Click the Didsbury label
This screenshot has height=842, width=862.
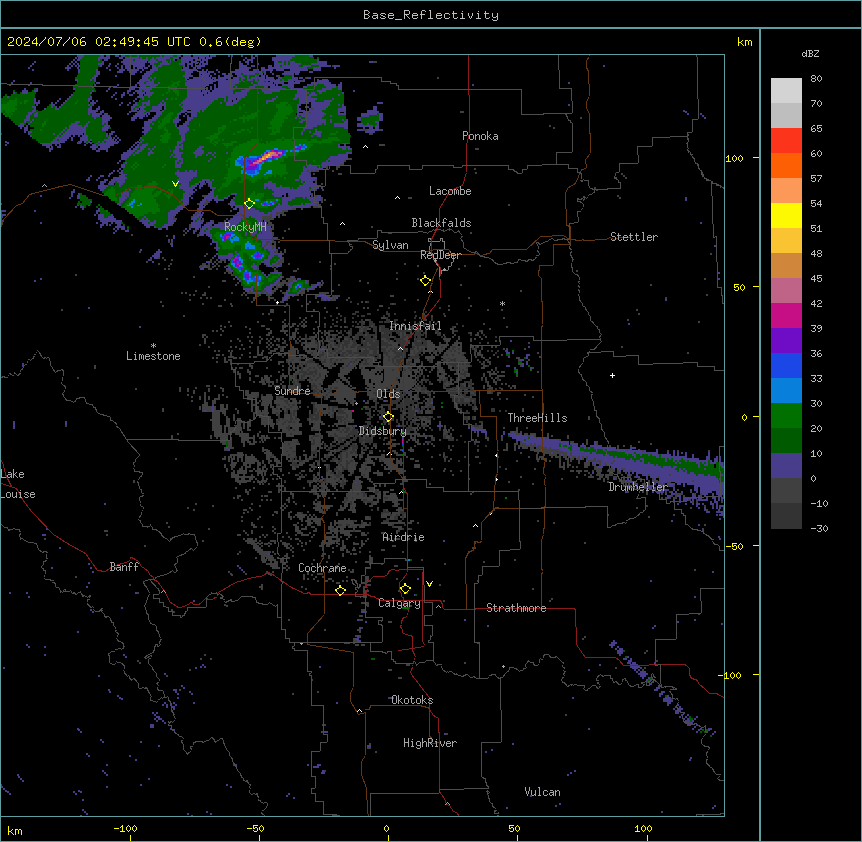(x=383, y=431)
